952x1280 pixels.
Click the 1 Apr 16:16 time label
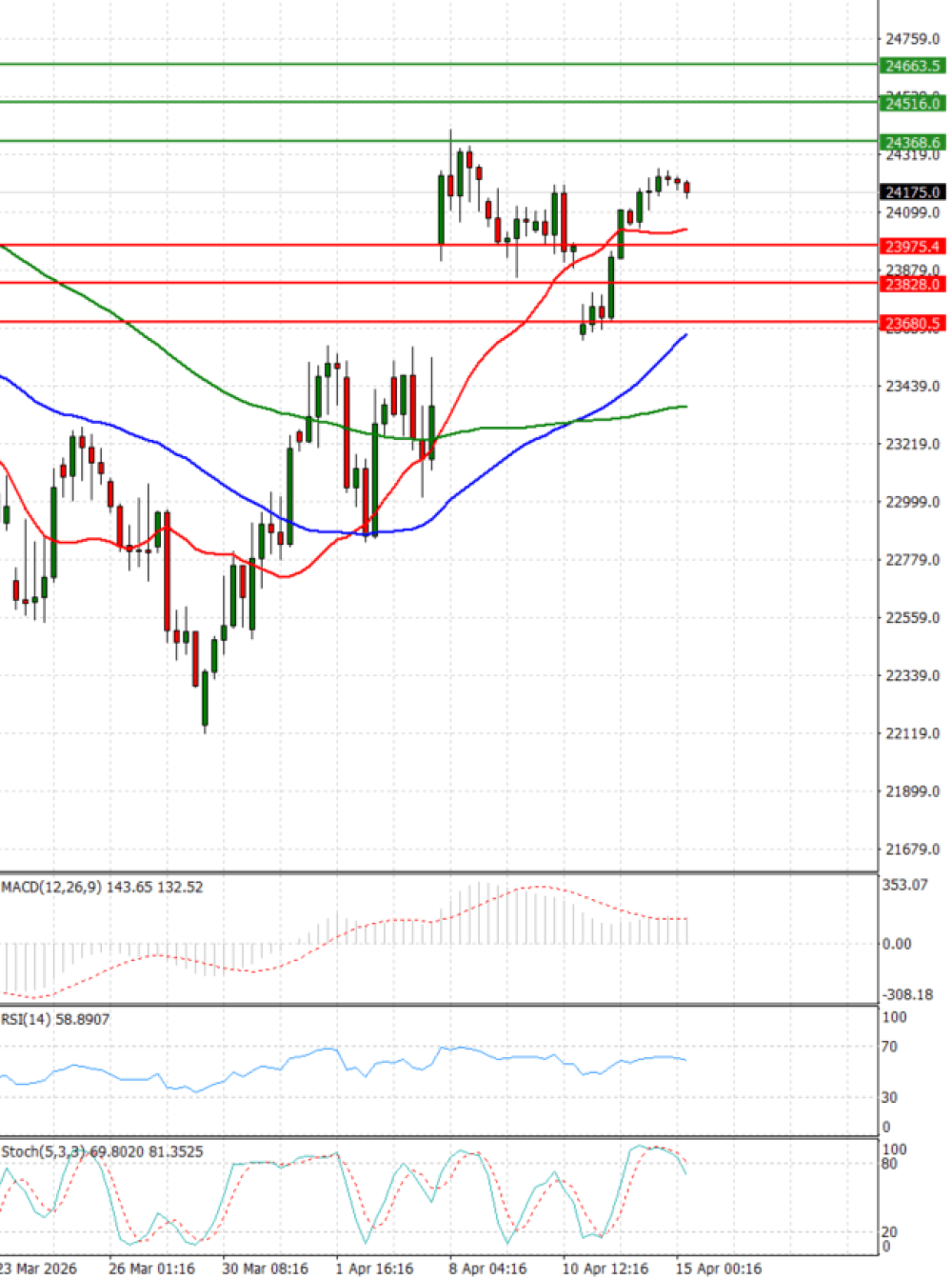374,1268
